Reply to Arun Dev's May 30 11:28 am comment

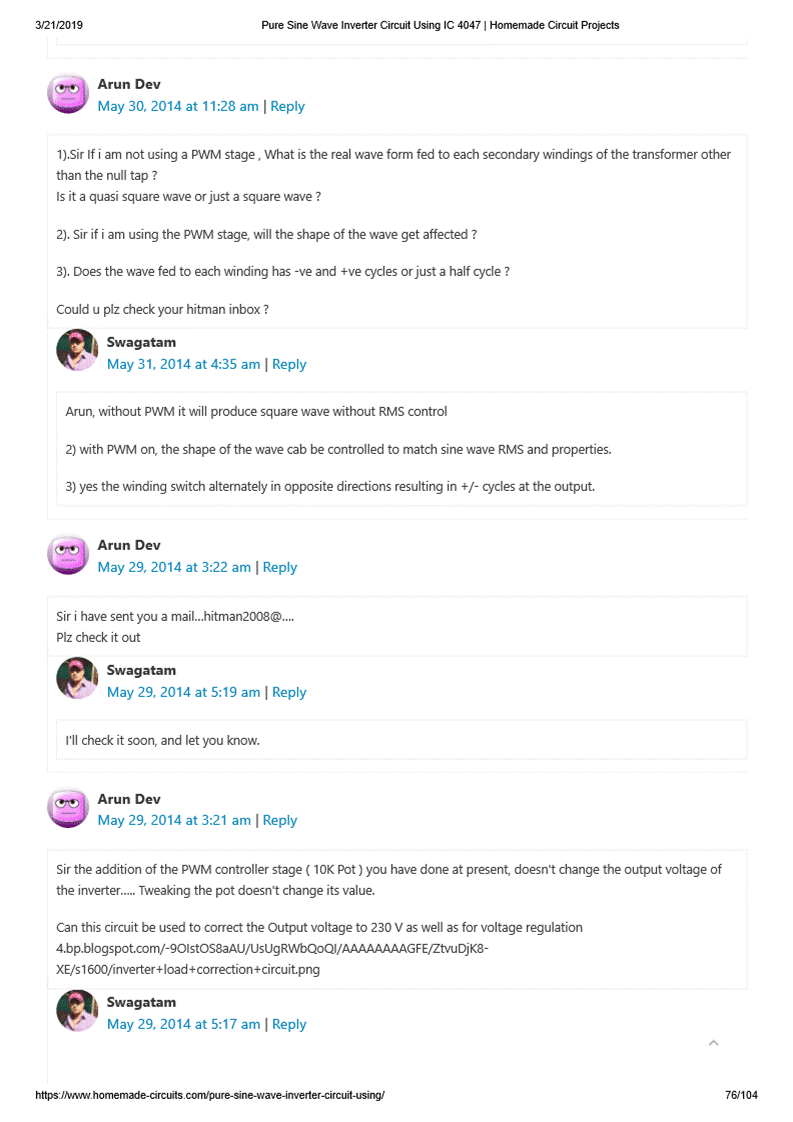(287, 106)
